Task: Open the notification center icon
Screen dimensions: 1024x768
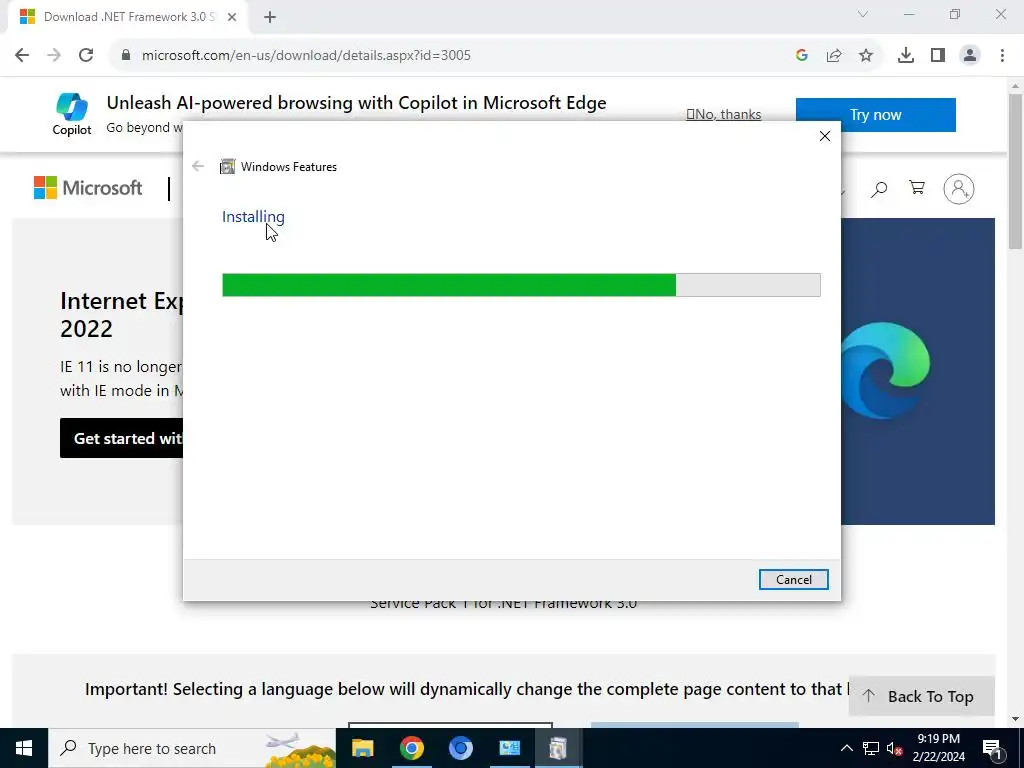Action: coord(992,748)
